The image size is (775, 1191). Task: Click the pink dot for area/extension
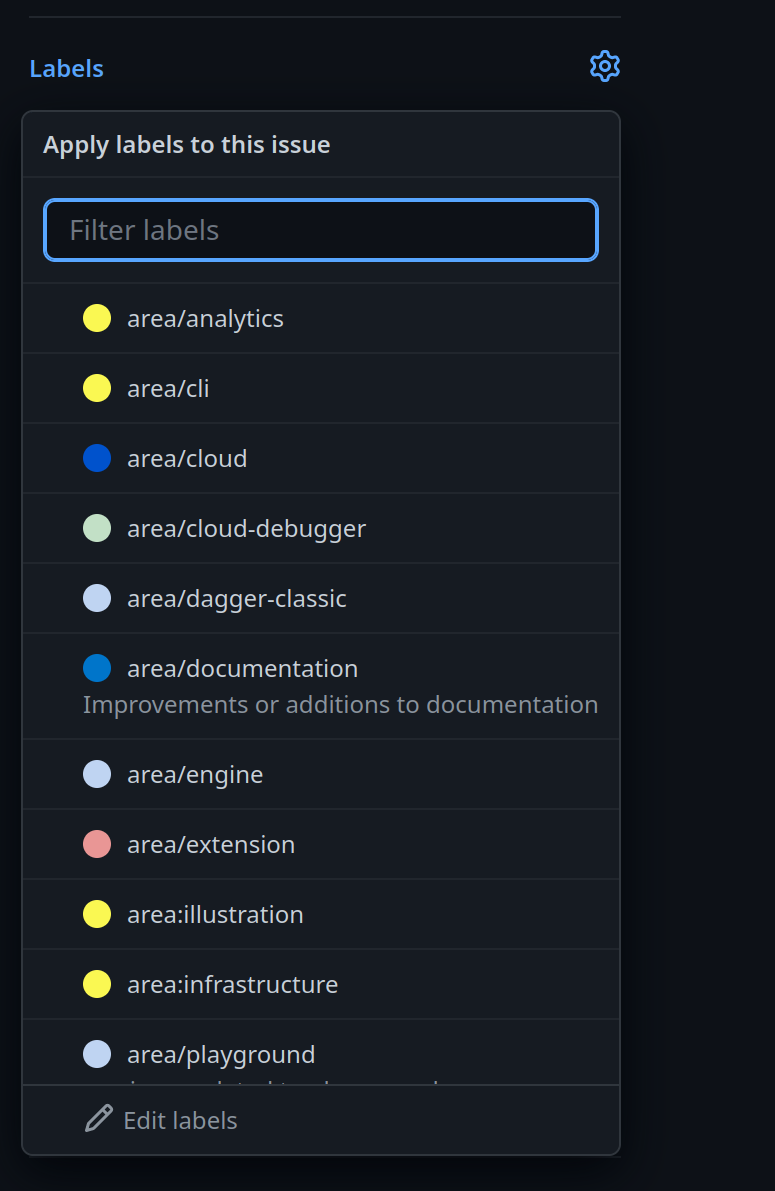[96, 844]
